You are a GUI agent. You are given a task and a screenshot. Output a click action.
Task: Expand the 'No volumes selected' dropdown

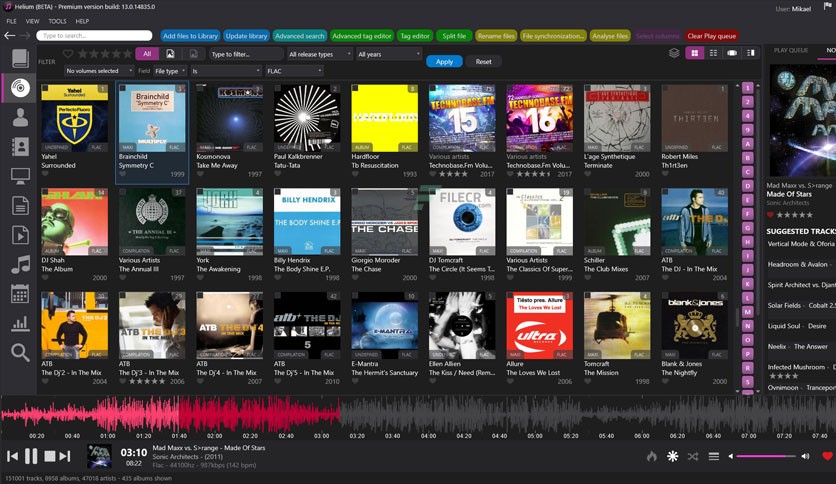(x=98, y=71)
